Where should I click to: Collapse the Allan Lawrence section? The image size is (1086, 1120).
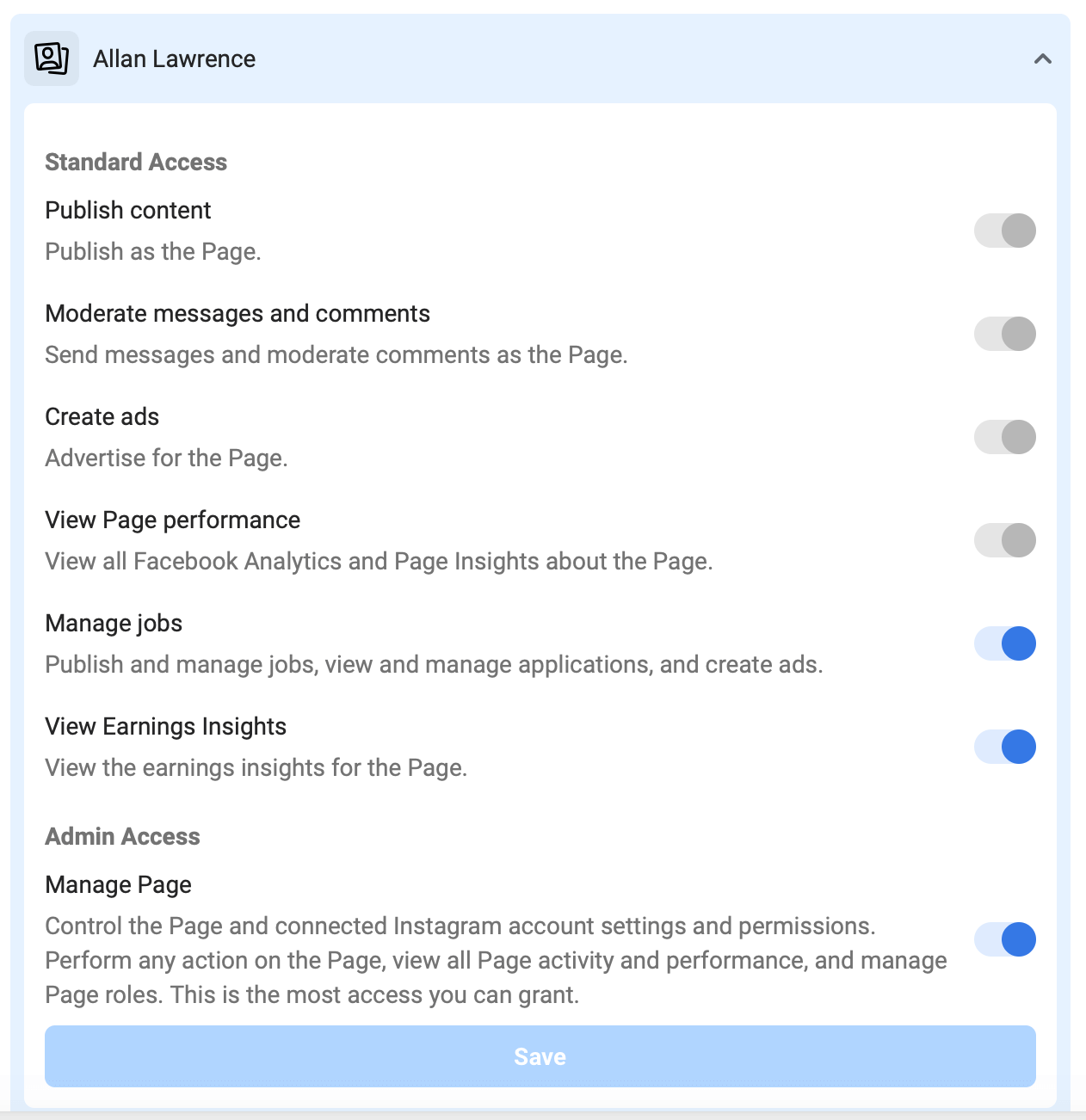click(1044, 59)
